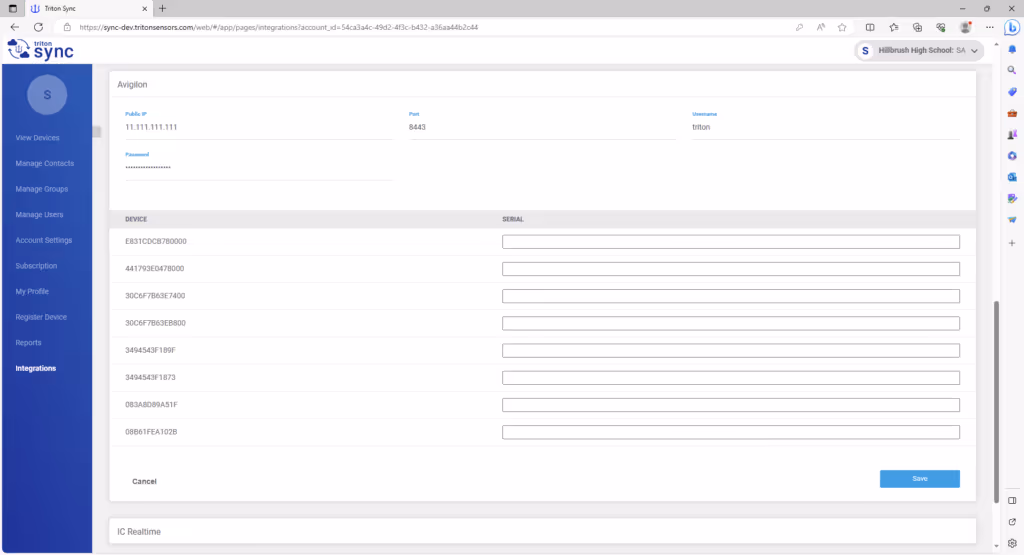Viewport: 1024px width, 555px height.
Task: Click the Triton Sync logo
Action: click(40, 50)
